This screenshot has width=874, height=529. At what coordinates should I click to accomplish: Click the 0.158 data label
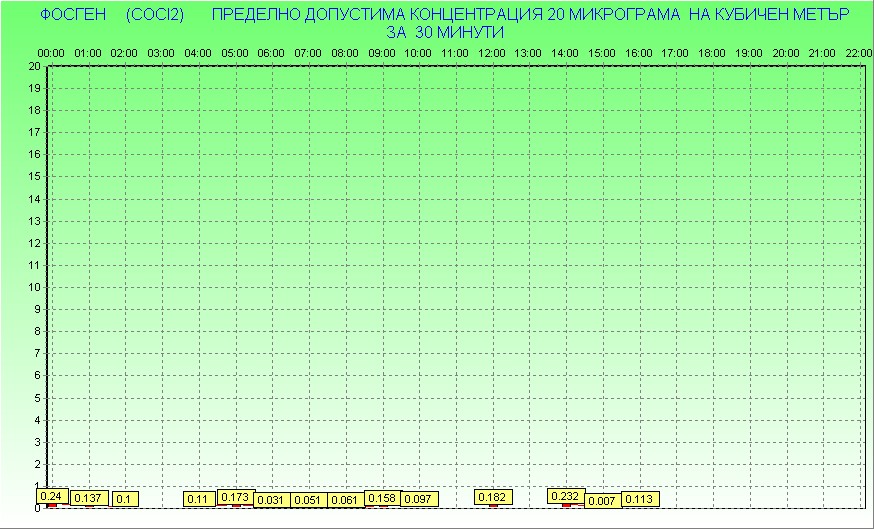(382, 497)
